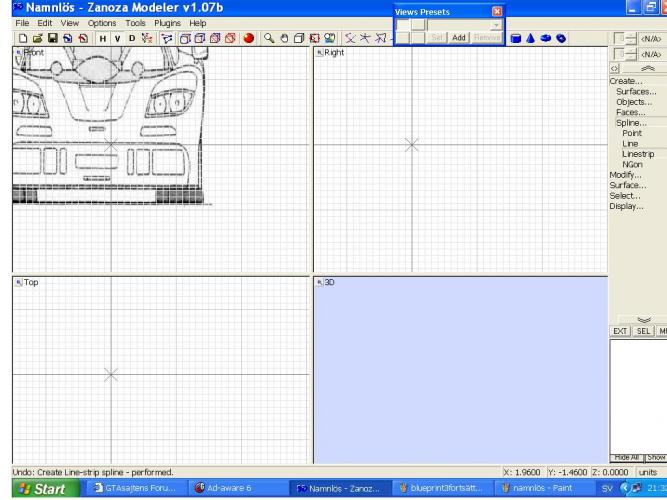Screen dimensions: 667x500
Task: Create a torus primitive from the toolbar
Action: [x=546, y=38]
